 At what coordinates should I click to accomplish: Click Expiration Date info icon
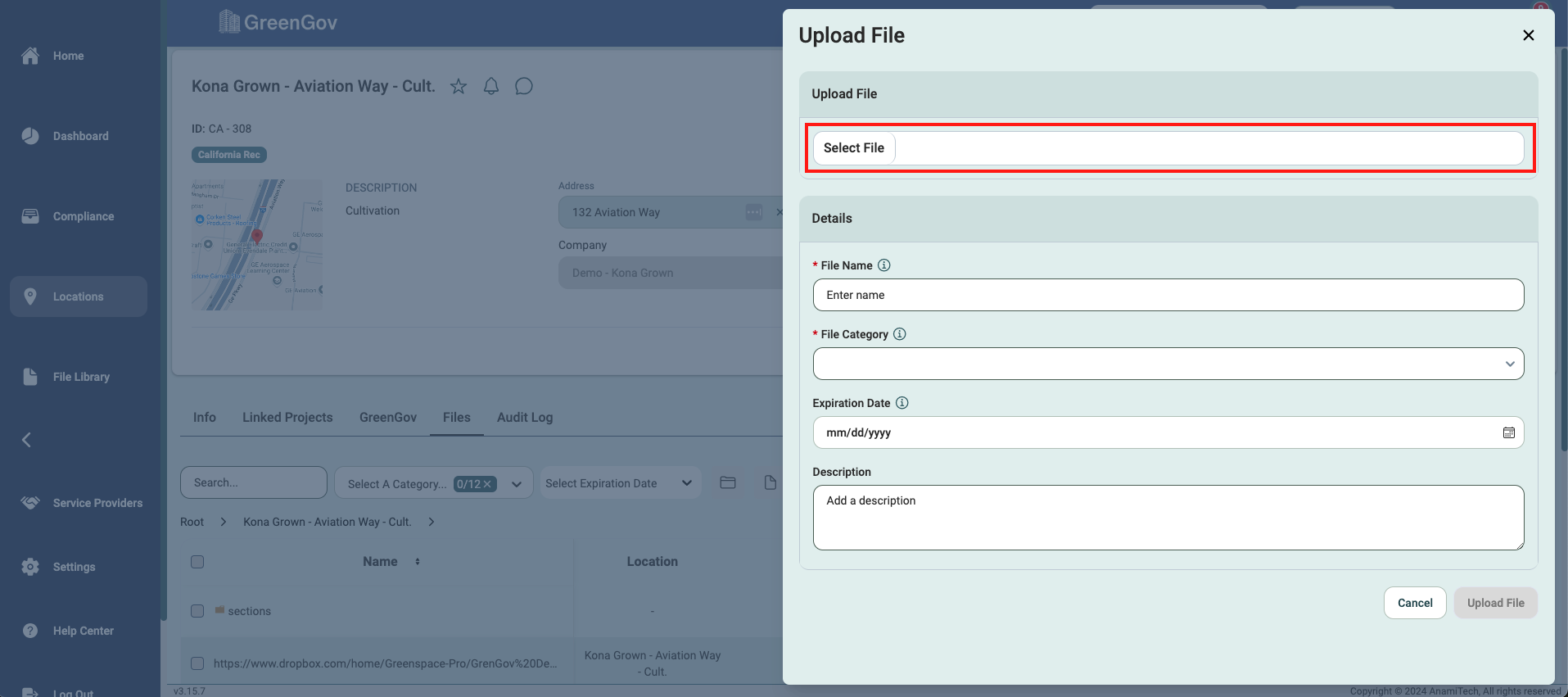[902, 403]
